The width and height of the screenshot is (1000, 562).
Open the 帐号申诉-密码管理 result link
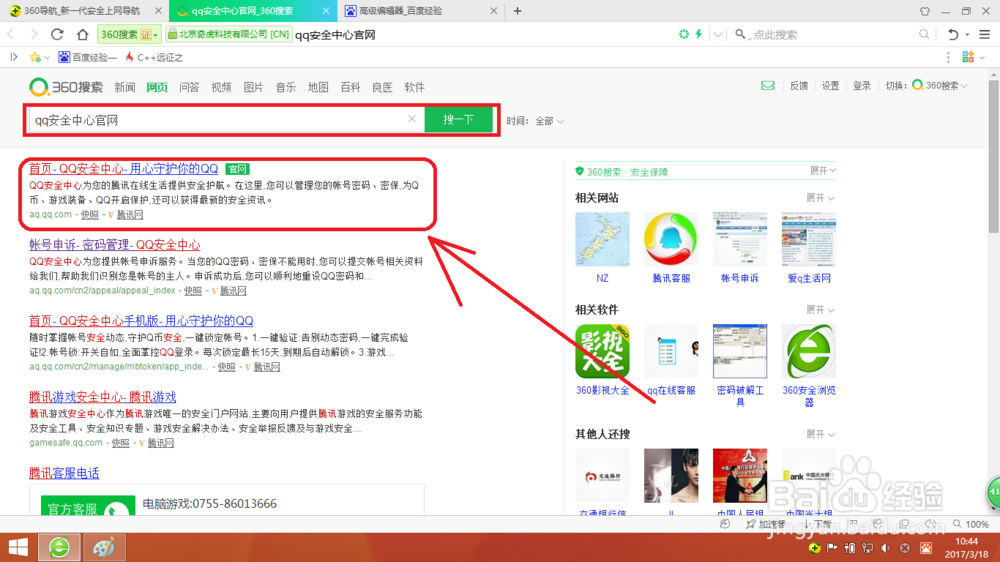[x=115, y=244]
